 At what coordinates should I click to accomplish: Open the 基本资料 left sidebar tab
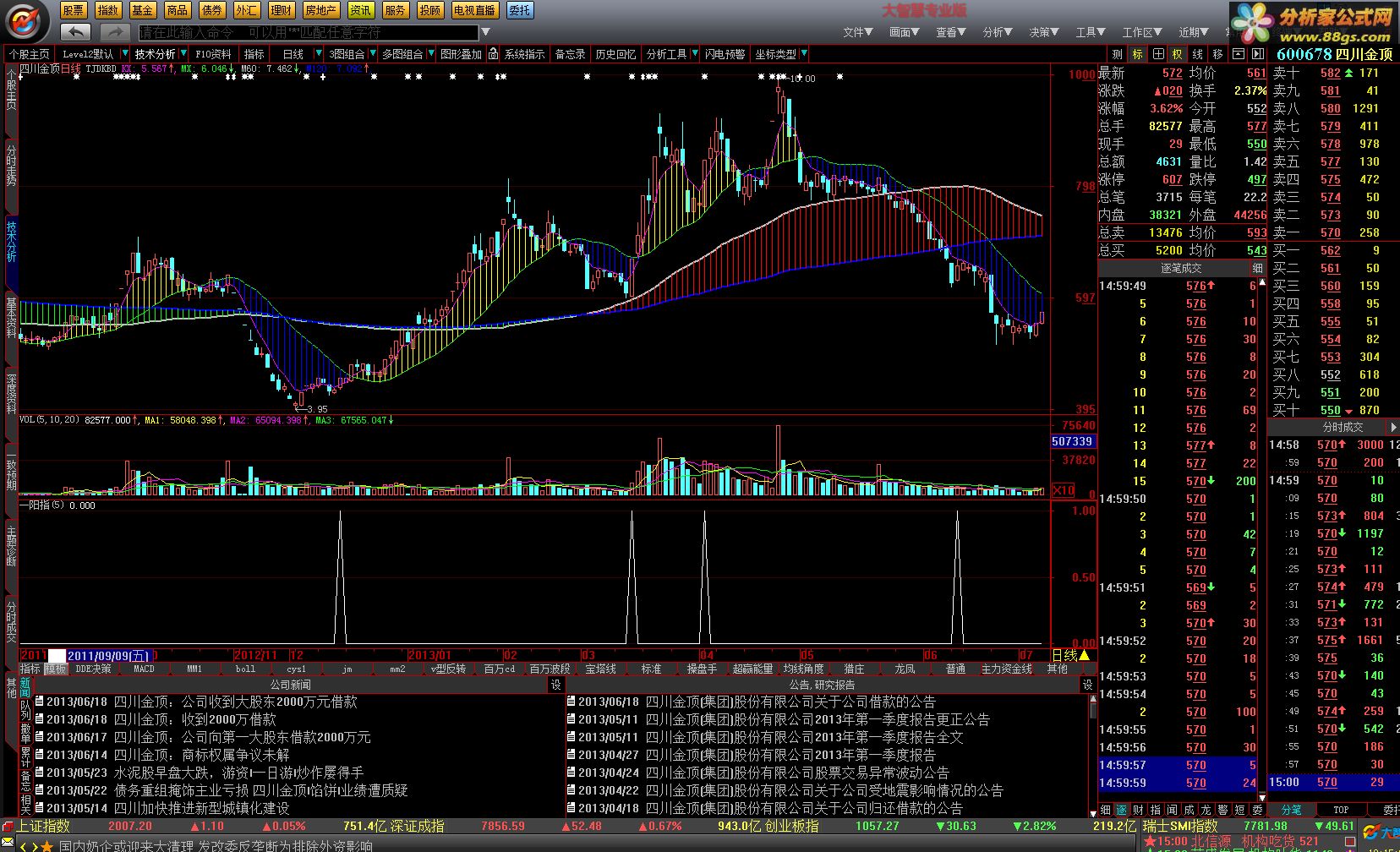pos(11,317)
